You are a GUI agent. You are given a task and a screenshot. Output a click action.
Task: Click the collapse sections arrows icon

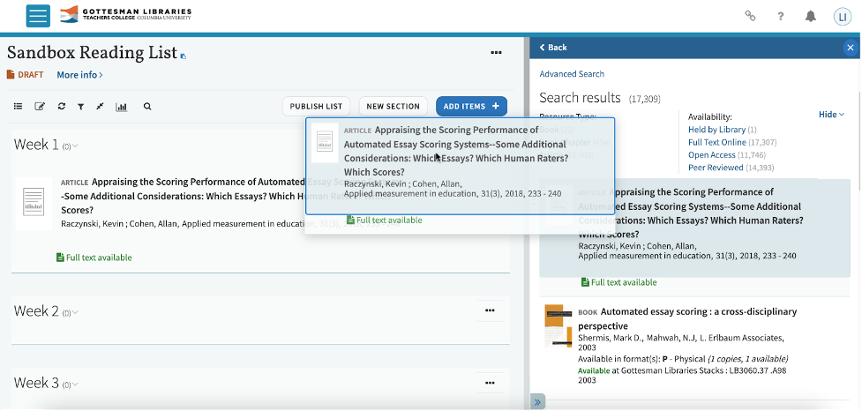tap(100, 106)
